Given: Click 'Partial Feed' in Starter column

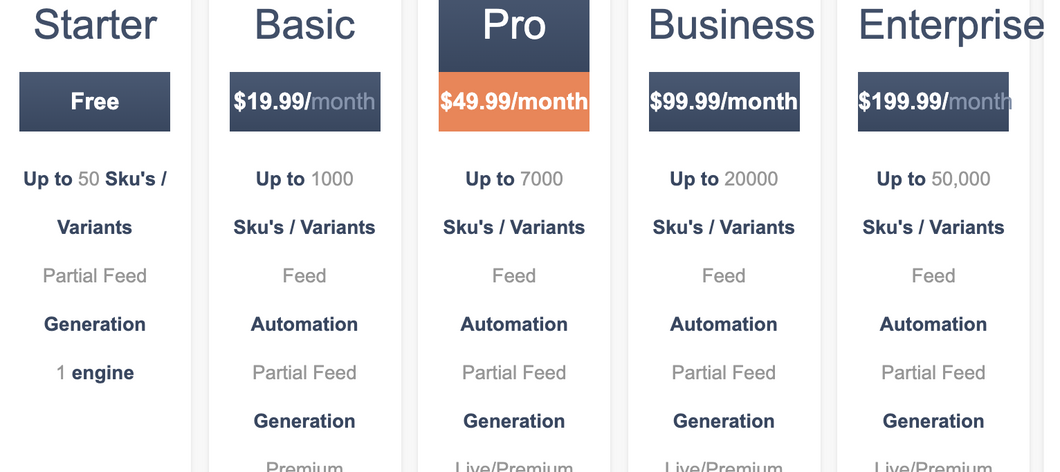Looking at the screenshot, I should pos(95,275).
